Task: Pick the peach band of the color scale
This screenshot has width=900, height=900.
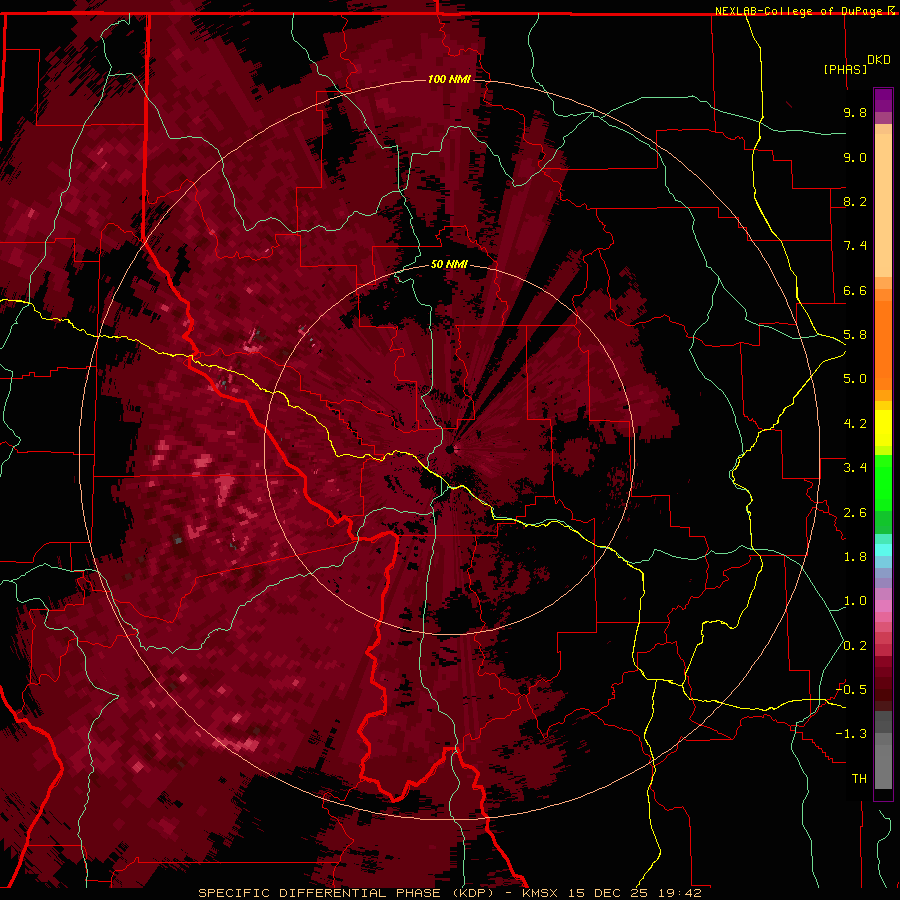Action: (x=883, y=205)
